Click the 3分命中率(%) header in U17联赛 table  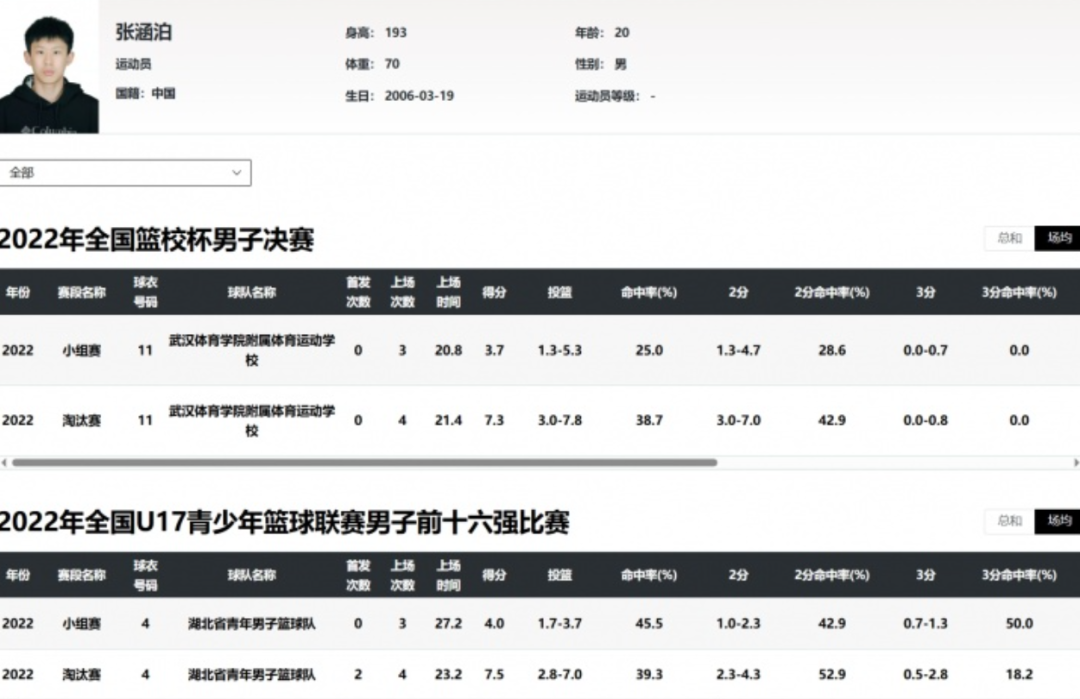(1019, 575)
